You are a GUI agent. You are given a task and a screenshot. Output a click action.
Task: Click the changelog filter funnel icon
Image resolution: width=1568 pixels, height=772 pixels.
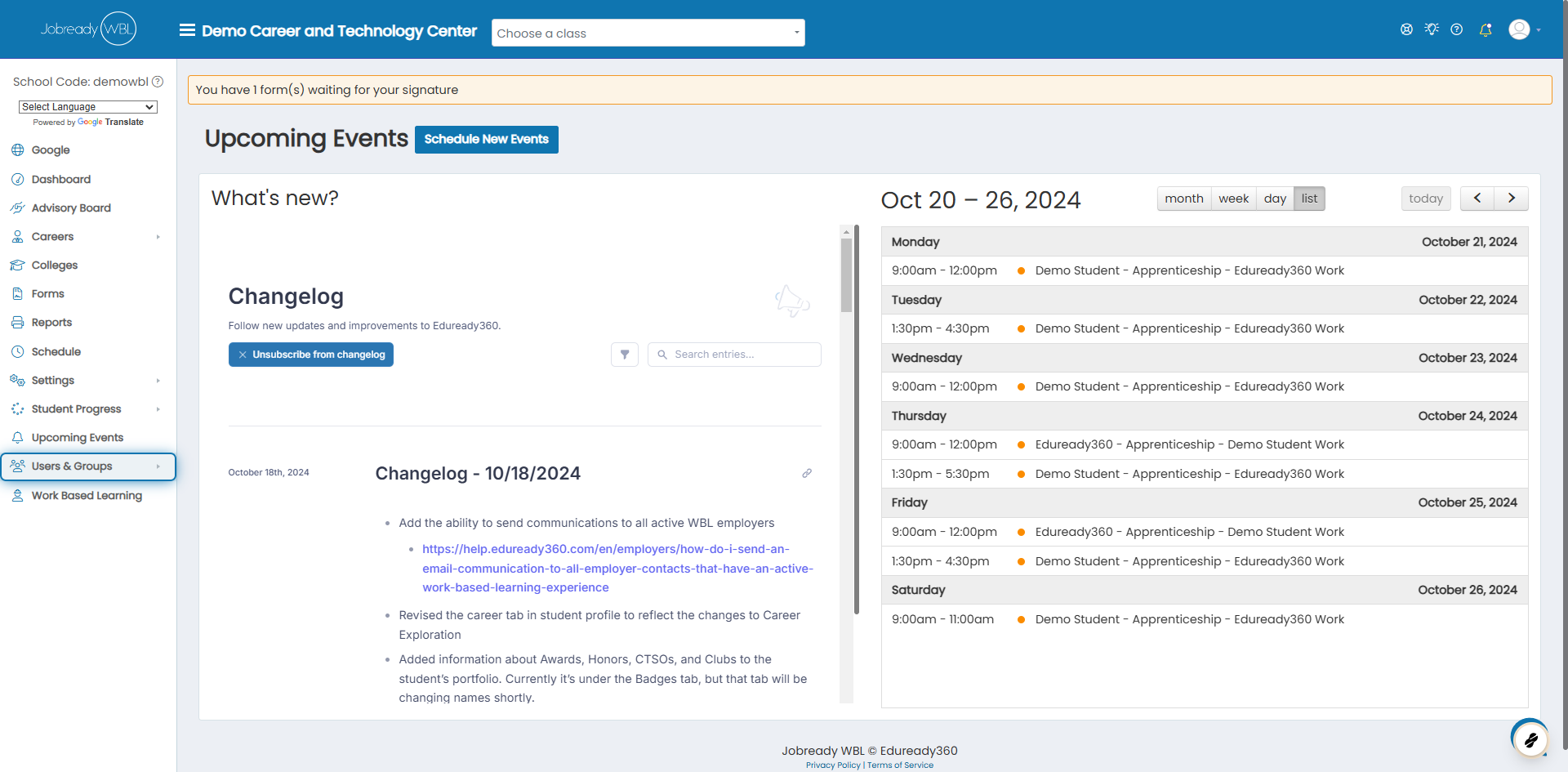(x=625, y=355)
